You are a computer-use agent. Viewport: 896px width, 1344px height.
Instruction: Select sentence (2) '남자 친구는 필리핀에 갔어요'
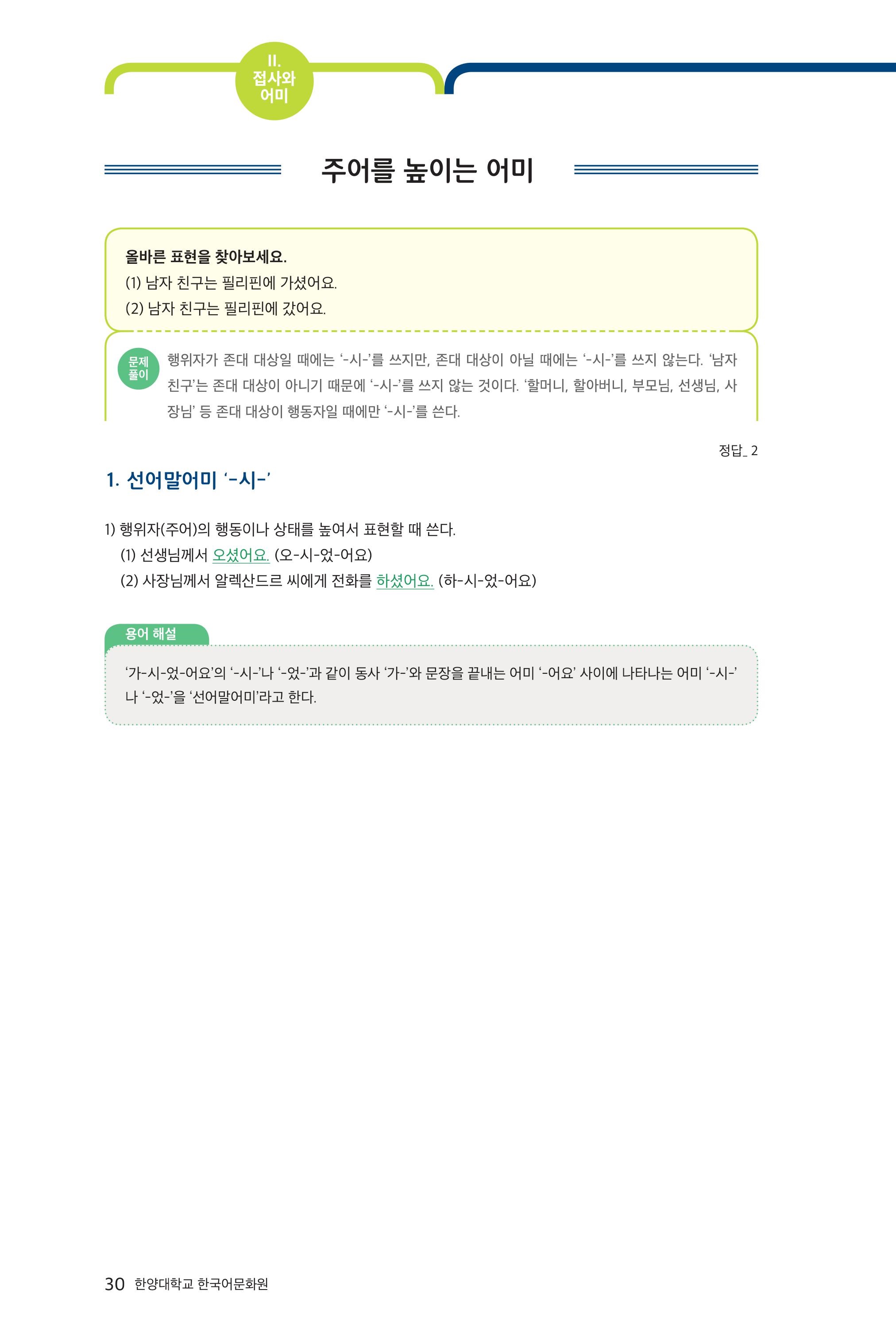click(226, 309)
